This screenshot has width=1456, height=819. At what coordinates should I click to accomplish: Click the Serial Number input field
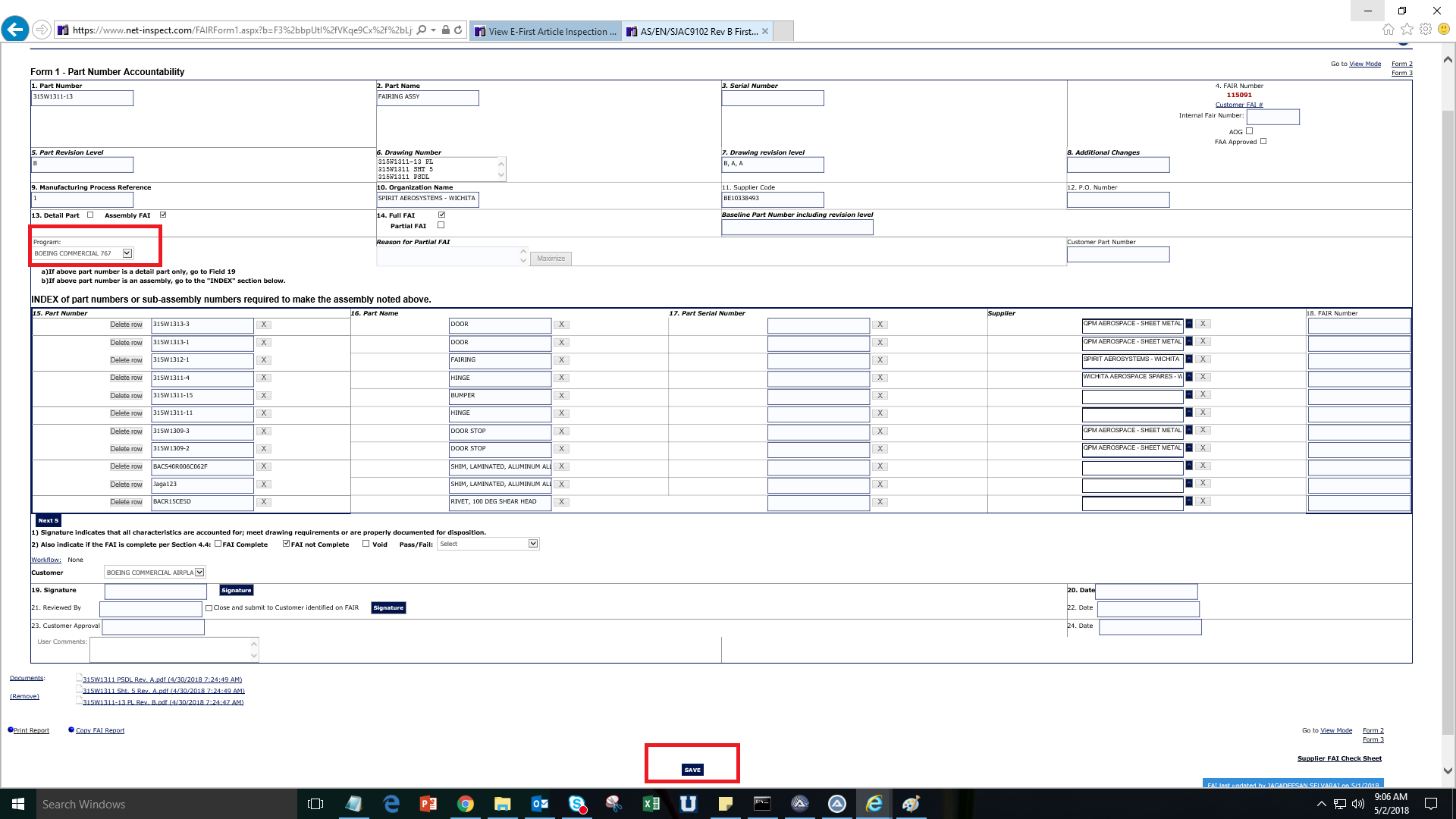coord(772,99)
